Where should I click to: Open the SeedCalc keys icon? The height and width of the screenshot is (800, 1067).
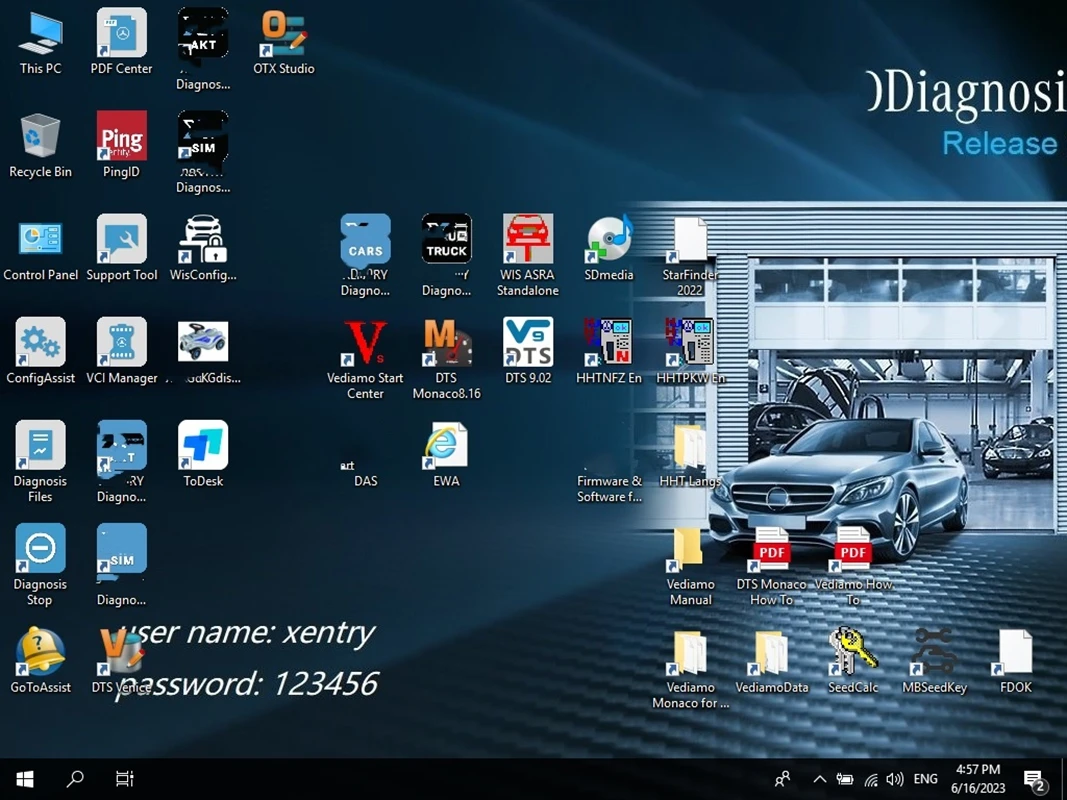click(853, 653)
